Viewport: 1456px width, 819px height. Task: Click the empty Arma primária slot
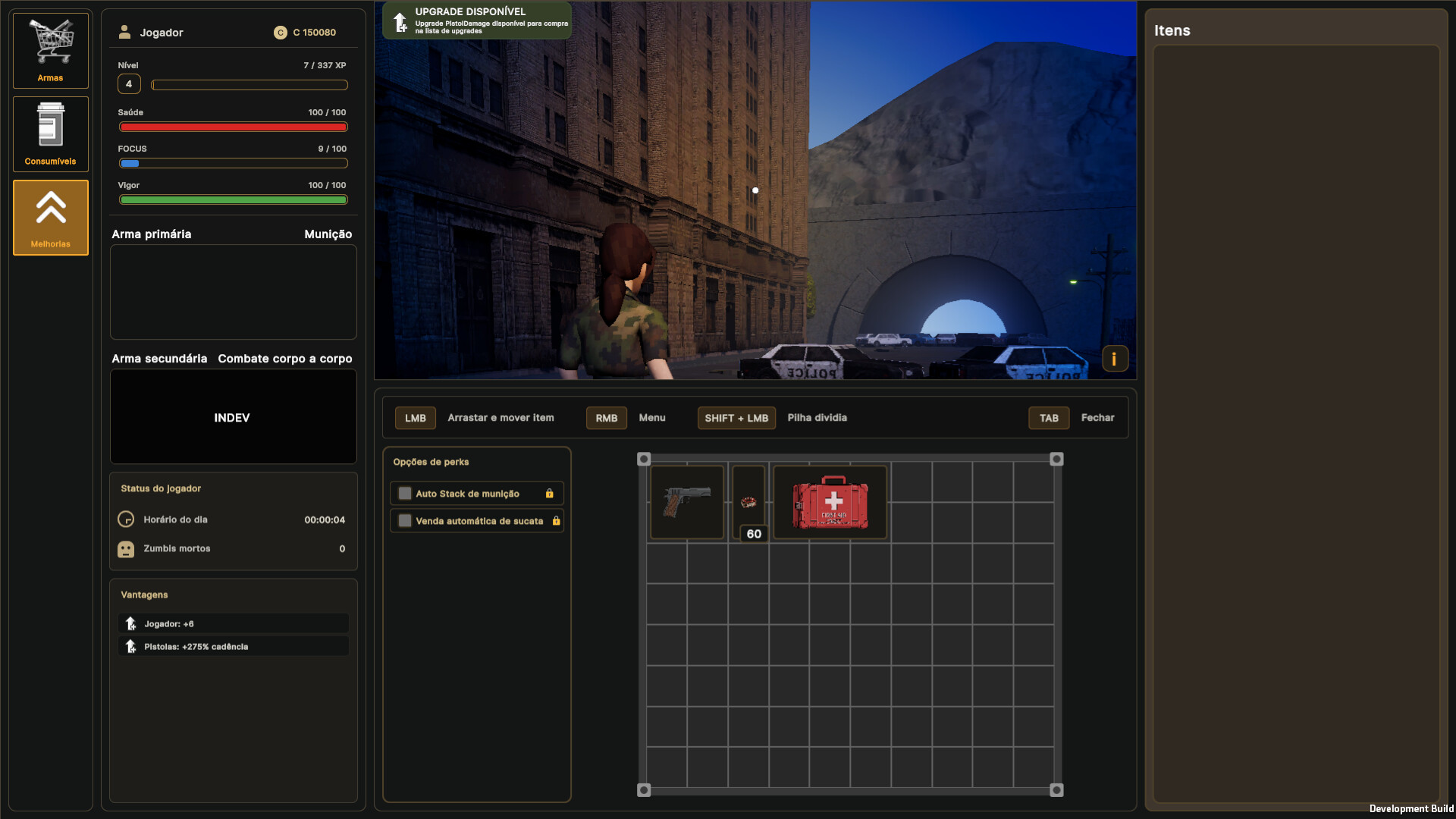pyautogui.click(x=234, y=292)
